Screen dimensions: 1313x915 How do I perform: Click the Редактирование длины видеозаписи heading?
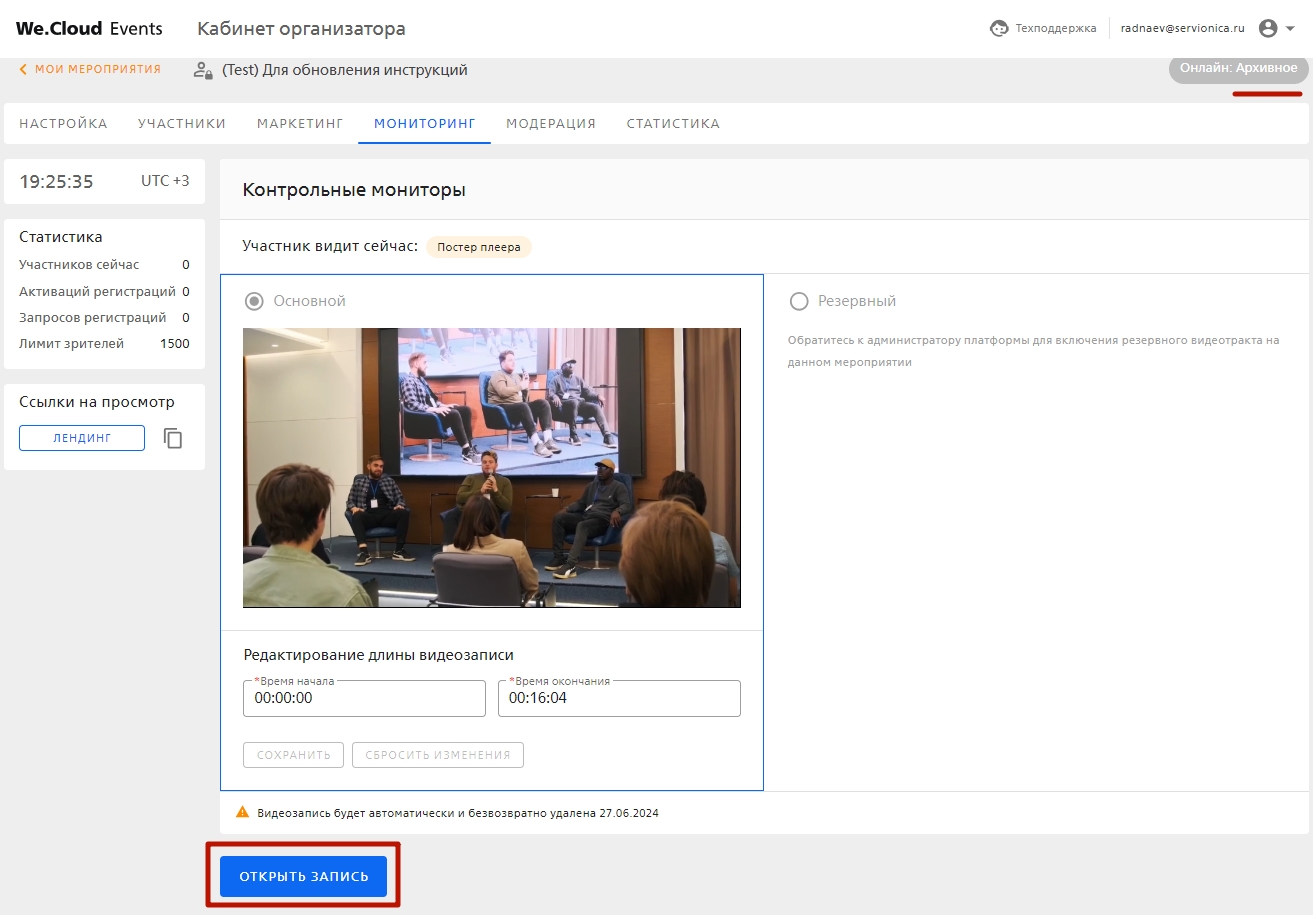point(378,655)
